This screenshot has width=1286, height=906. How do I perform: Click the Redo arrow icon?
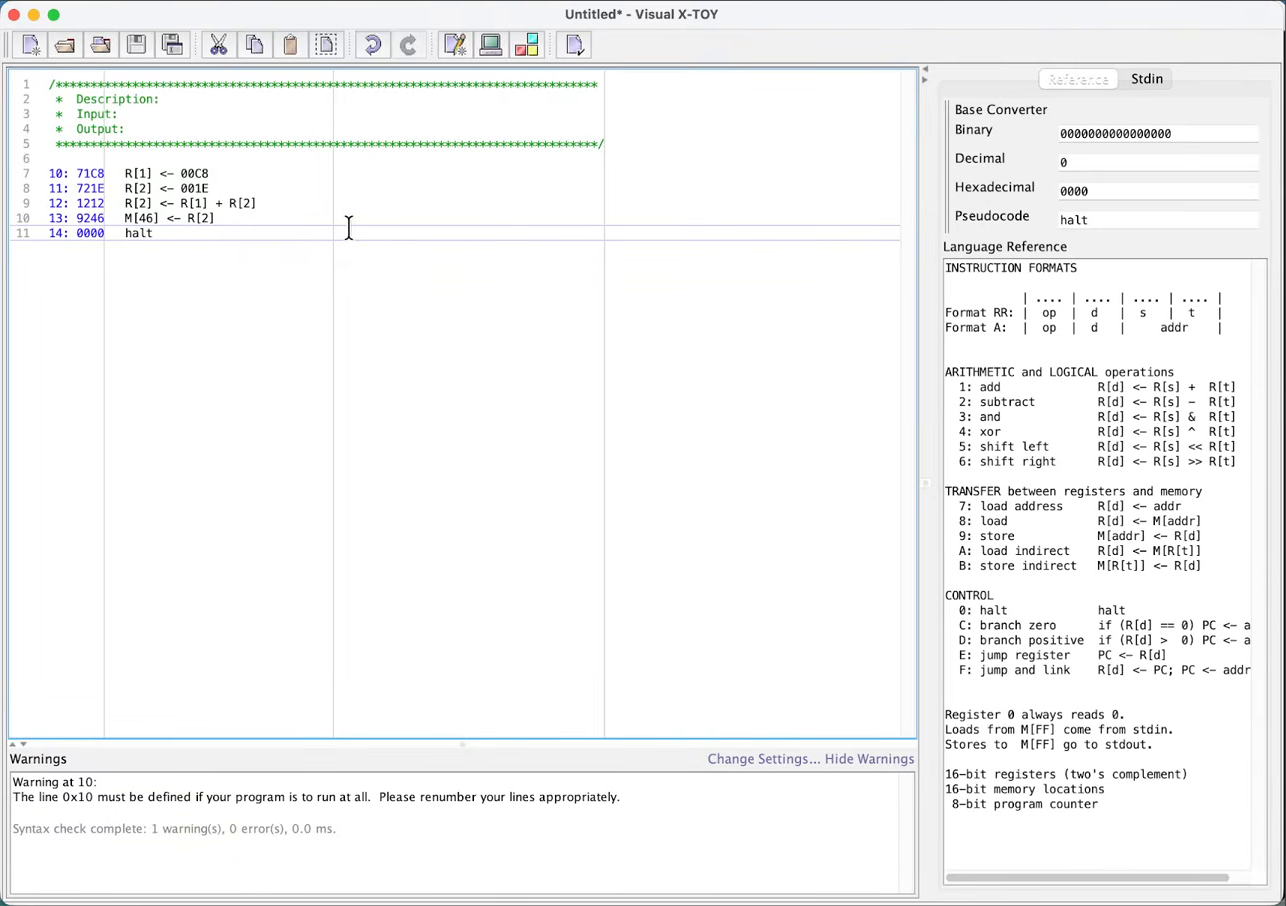point(409,45)
